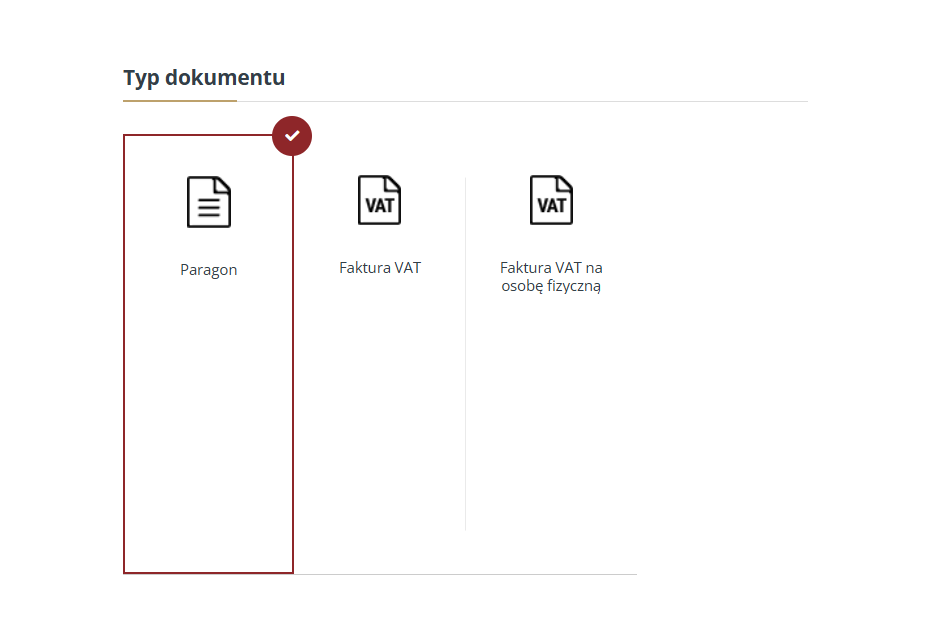Image resolution: width=930 pixels, height=620 pixels.
Task: Click the Faktura VAT document icon
Action: tap(380, 200)
